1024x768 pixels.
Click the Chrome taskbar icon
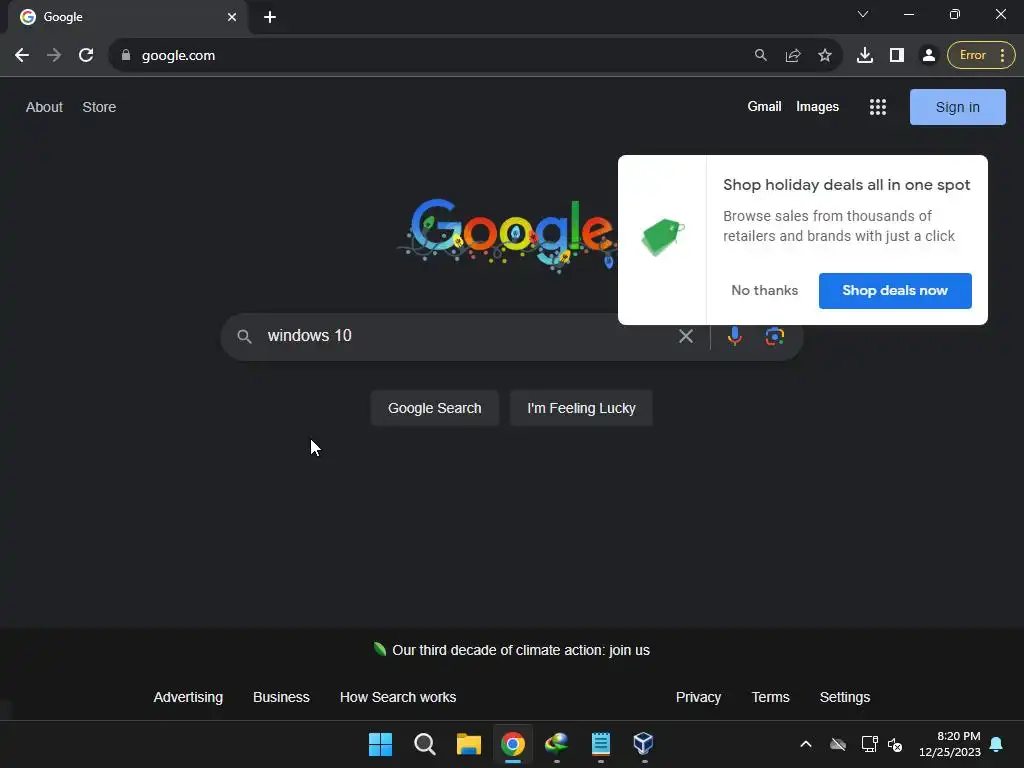coord(513,744)
